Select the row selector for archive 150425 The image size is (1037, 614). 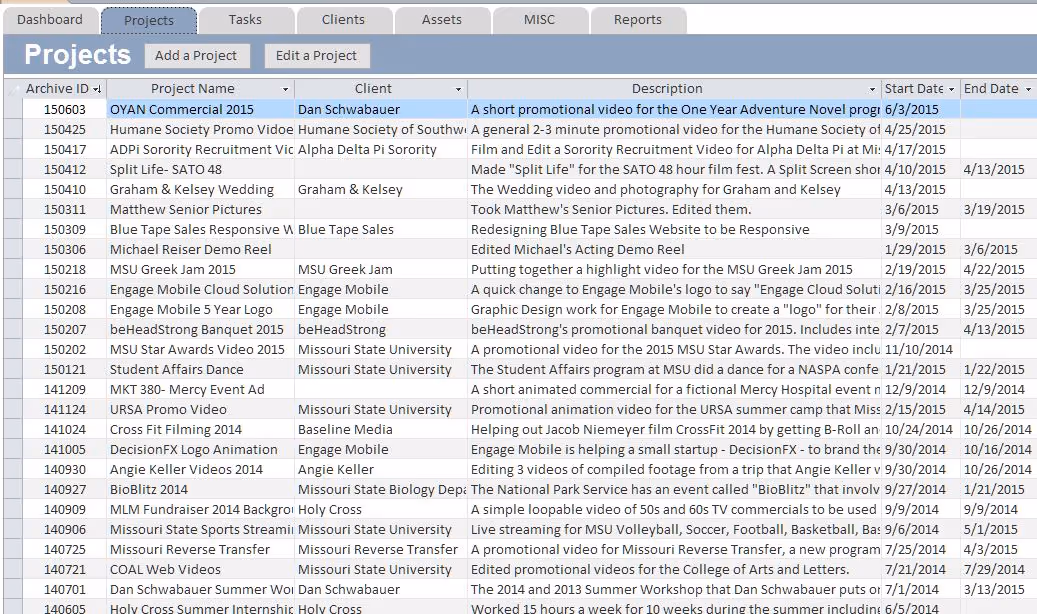point(13,129)
